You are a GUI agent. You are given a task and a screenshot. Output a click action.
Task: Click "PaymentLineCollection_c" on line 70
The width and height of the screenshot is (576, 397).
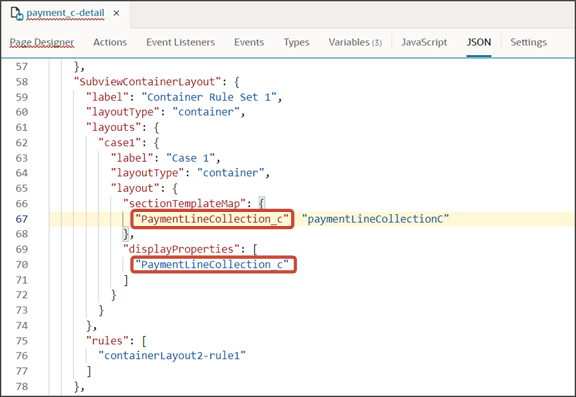pyautogui.click(x=212, y=264)
